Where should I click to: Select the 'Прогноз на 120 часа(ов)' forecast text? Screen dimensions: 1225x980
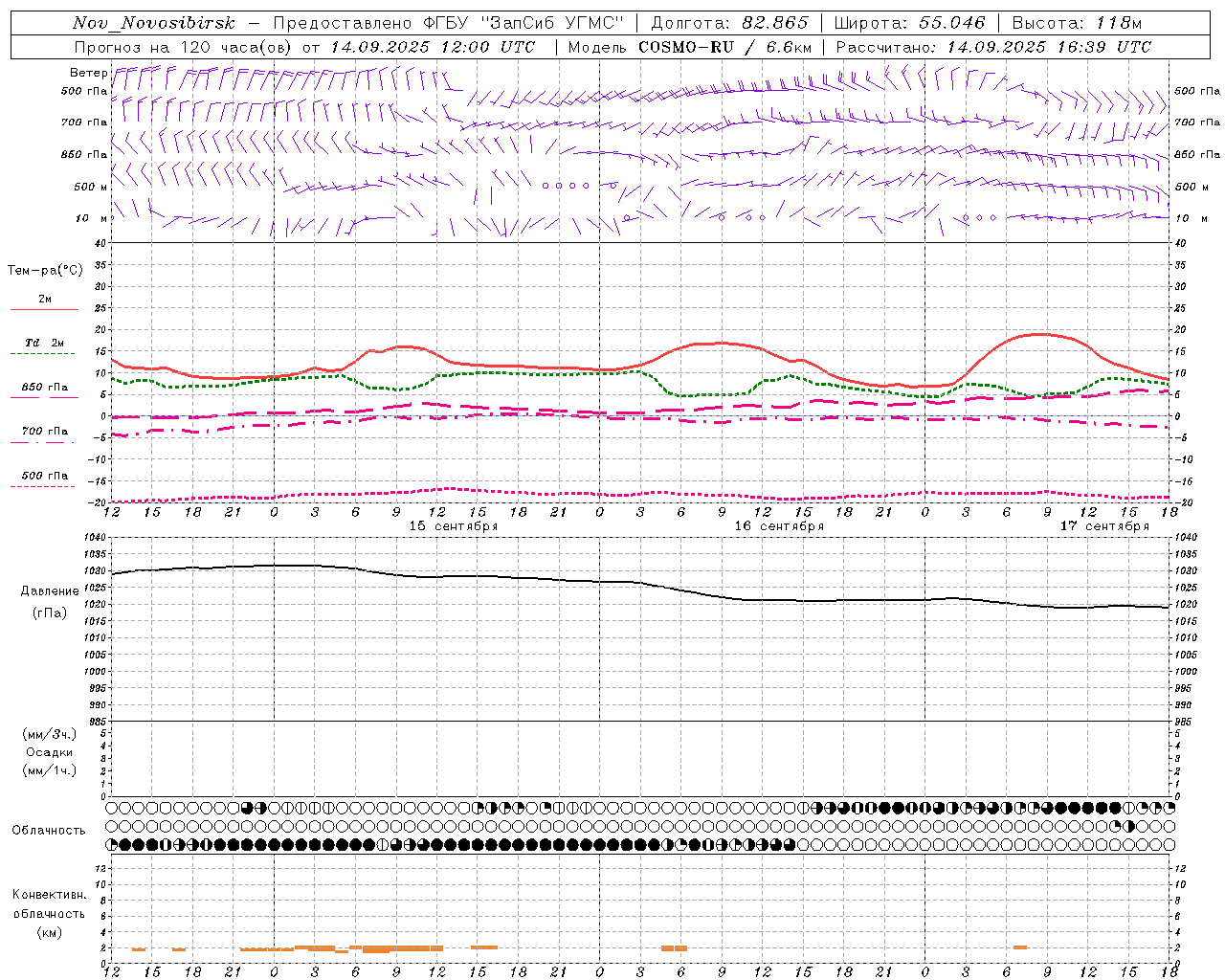(184, 47)
